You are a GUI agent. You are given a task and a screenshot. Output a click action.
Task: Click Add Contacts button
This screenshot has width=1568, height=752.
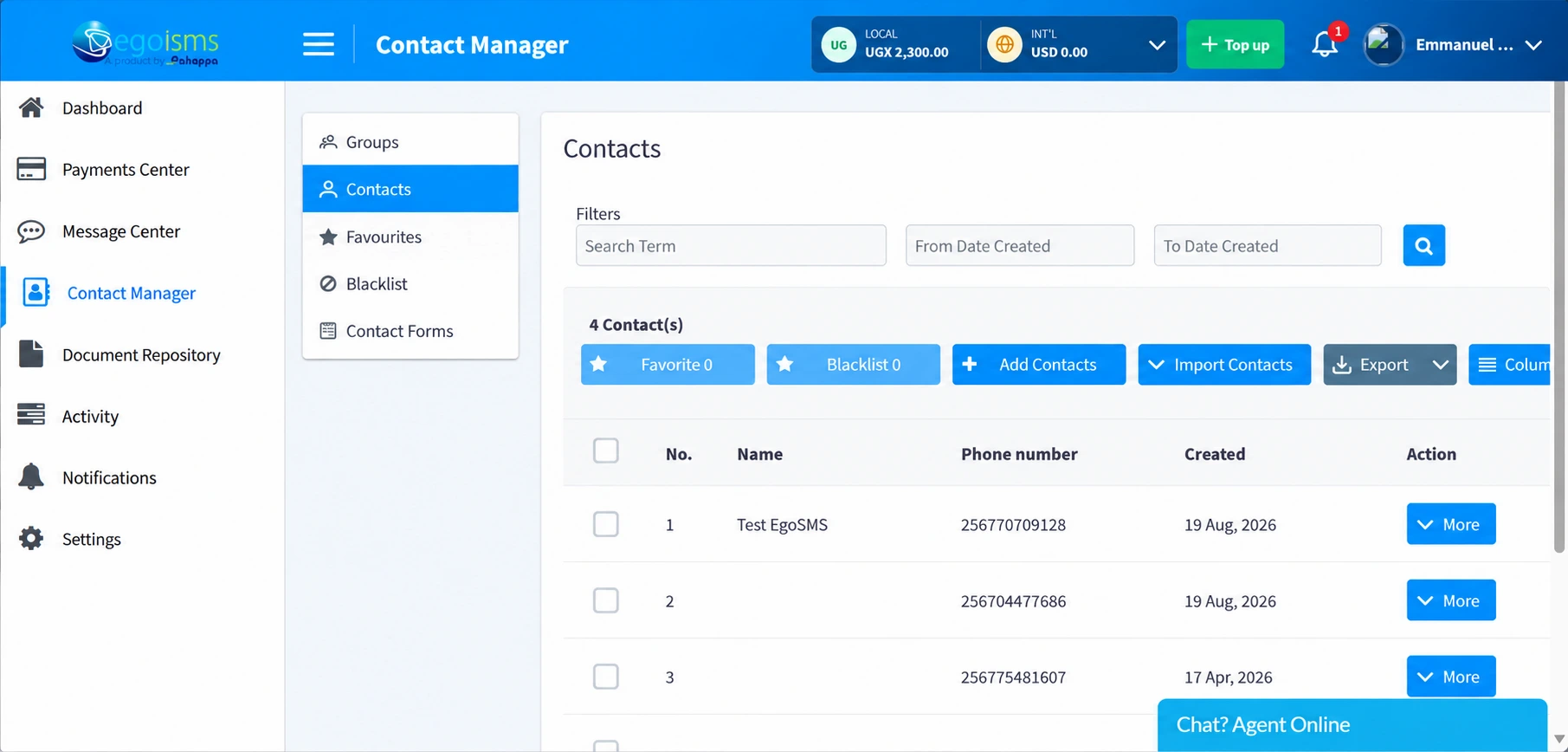pyautogui.click(x=1039, y=365)
